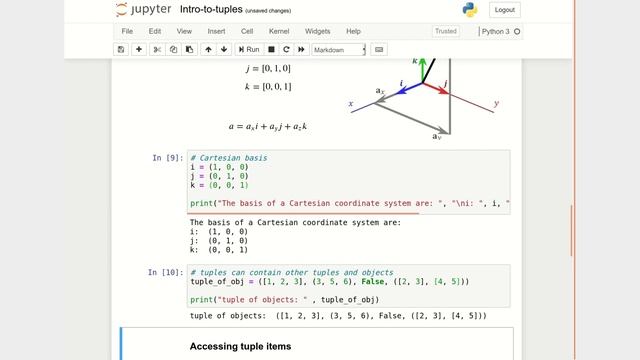Click the page vertical scrollbar thumb
Image resolution: width=640 pixels, height=360 pixels.
tap(571, 231)
